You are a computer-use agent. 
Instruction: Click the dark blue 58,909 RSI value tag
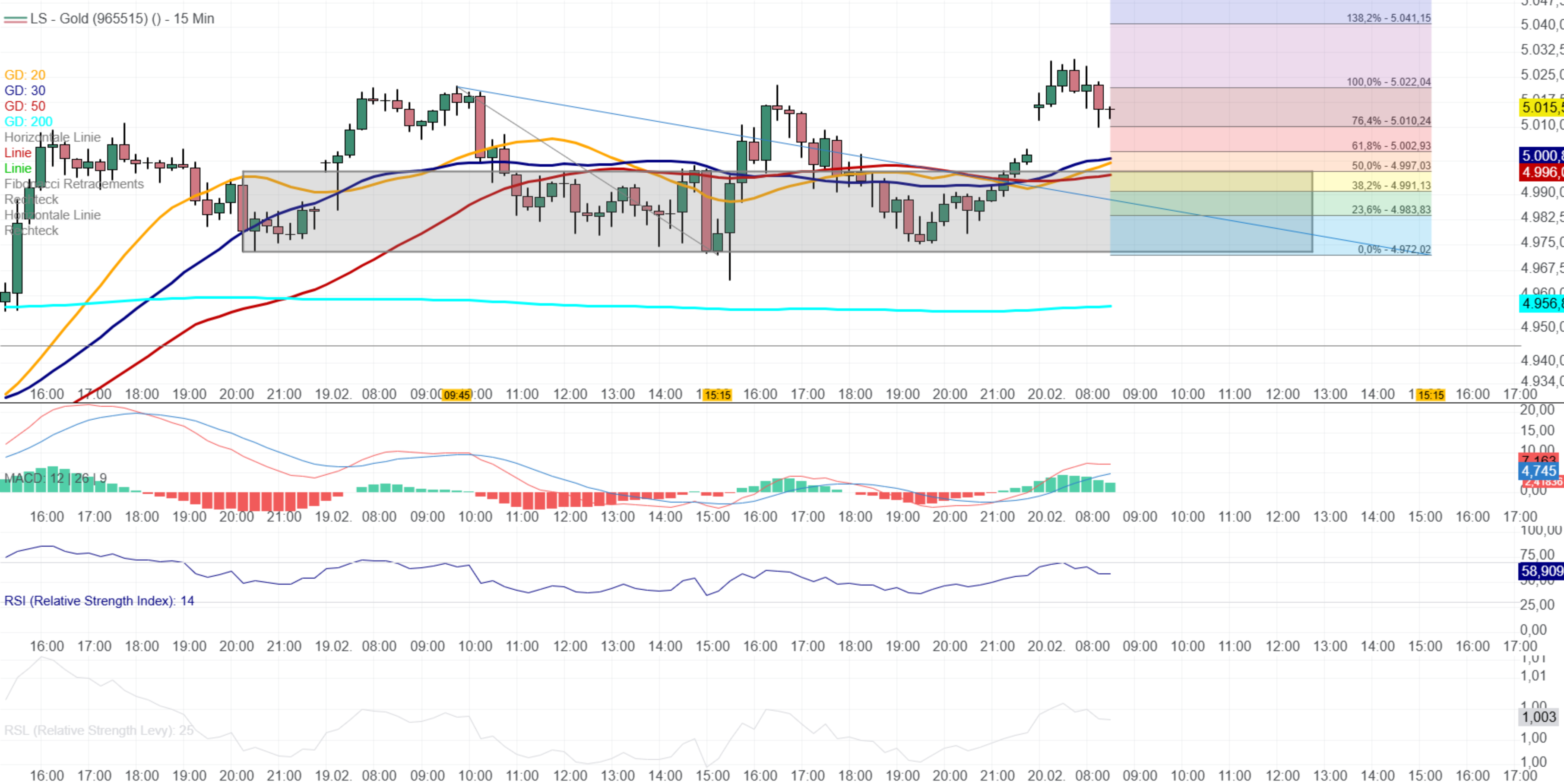tap(1540, 571)
